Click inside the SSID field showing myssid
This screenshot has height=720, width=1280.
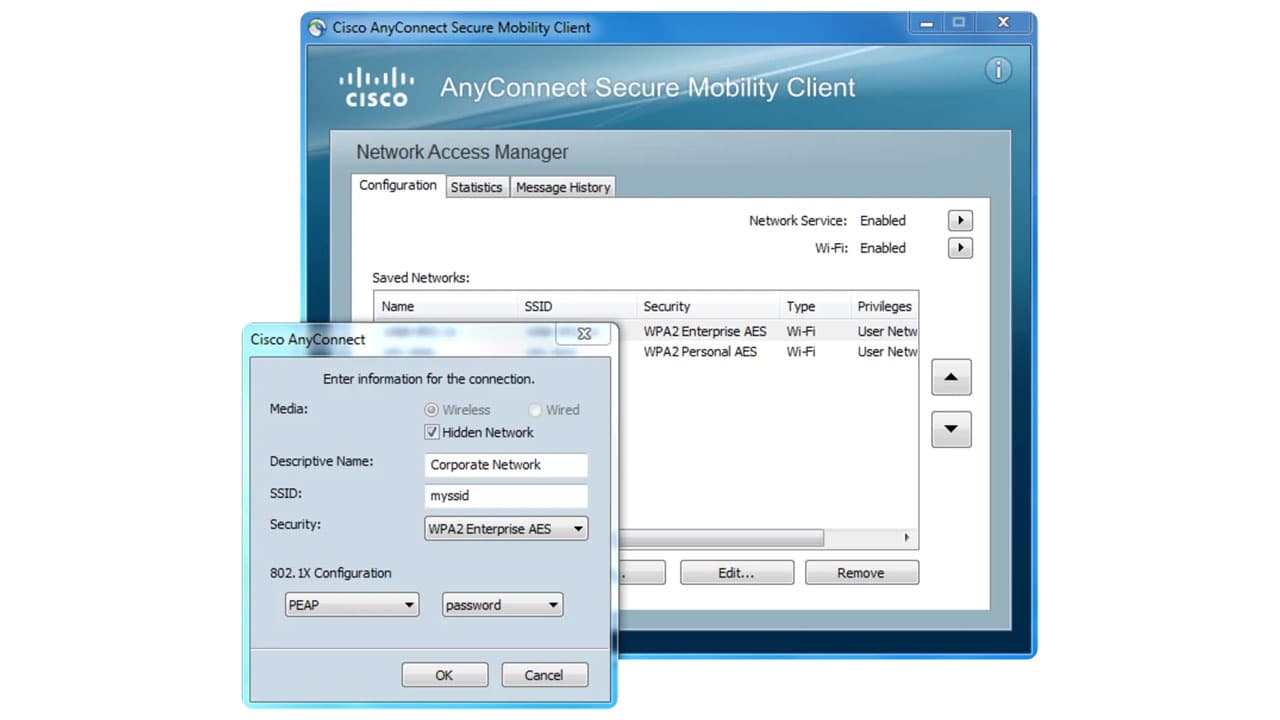[505, 496]
